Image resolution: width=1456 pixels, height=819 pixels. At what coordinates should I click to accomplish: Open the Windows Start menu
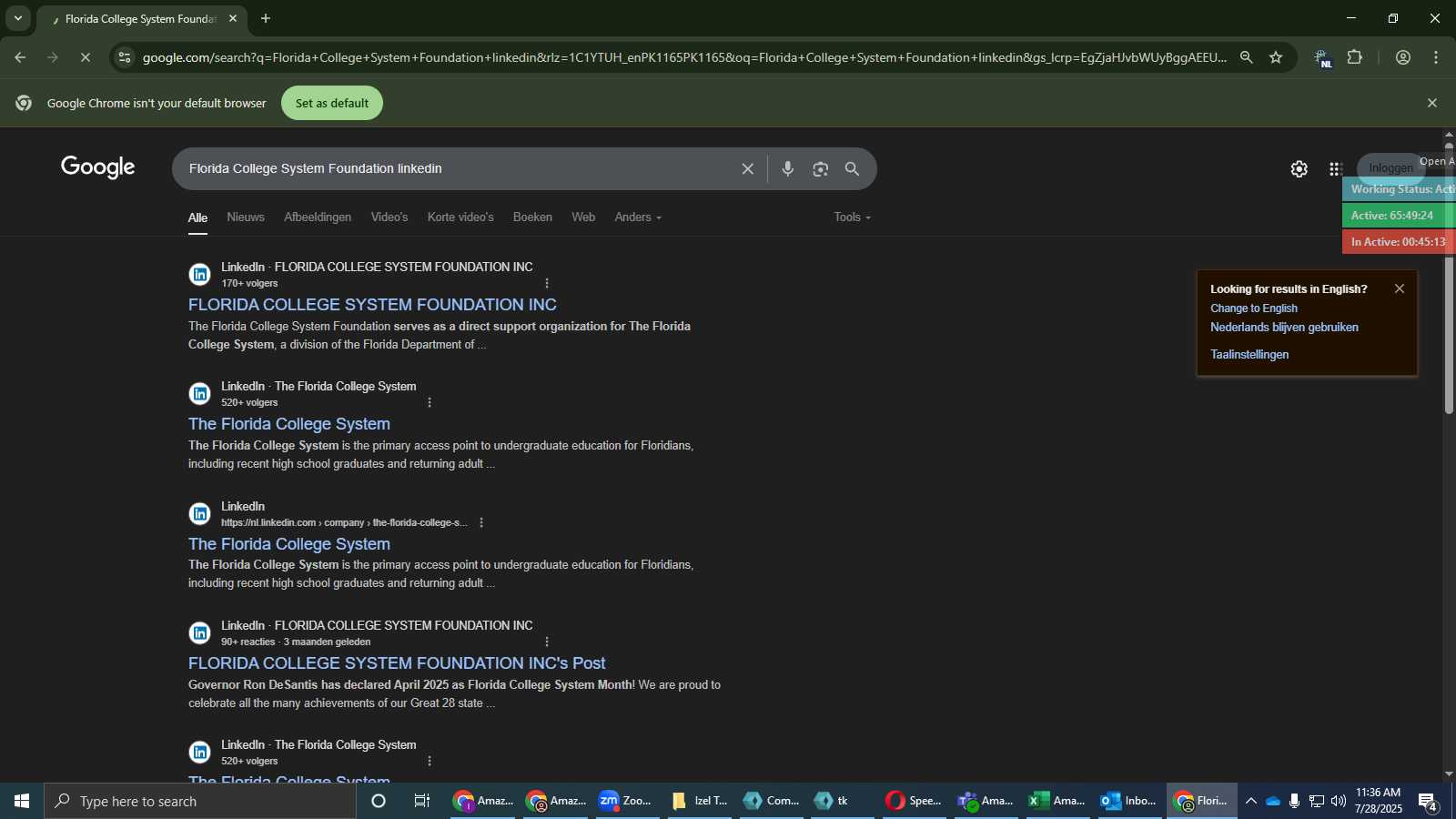pyautogui.click(x=22, y=801)
